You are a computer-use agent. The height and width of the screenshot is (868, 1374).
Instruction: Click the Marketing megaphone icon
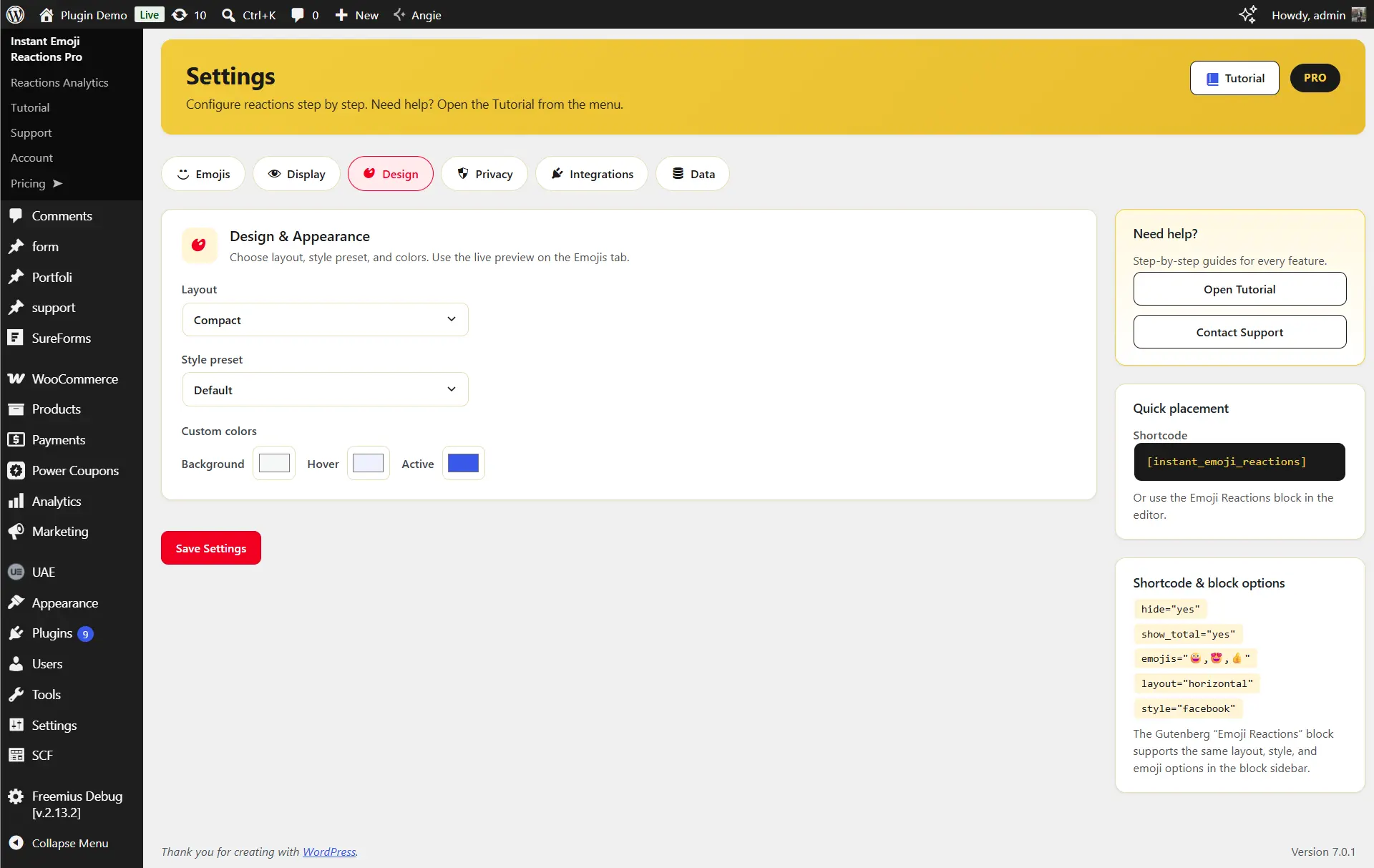click(x=16, y=531)
